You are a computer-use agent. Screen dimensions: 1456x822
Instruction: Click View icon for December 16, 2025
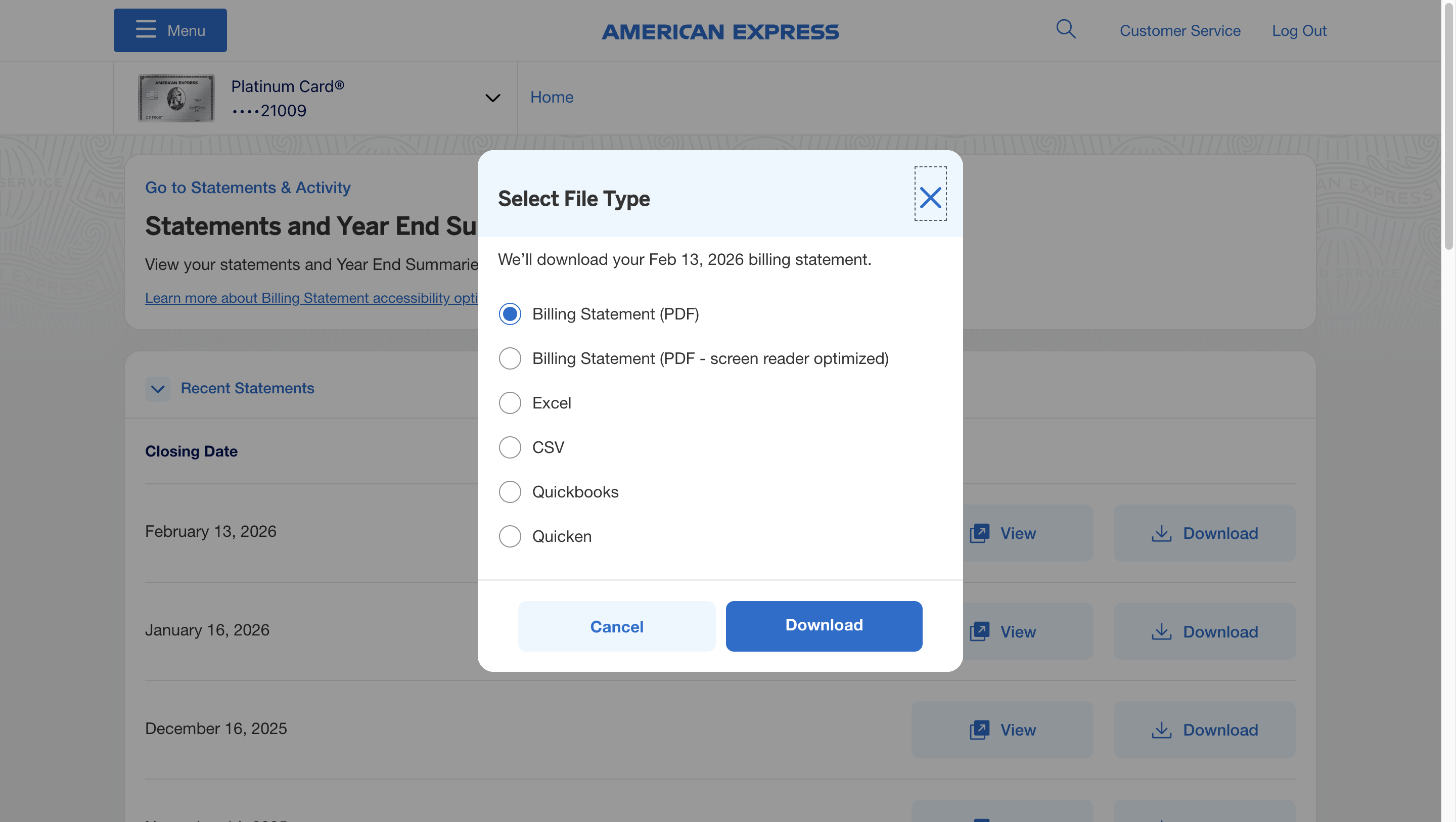tap(980, 729)
